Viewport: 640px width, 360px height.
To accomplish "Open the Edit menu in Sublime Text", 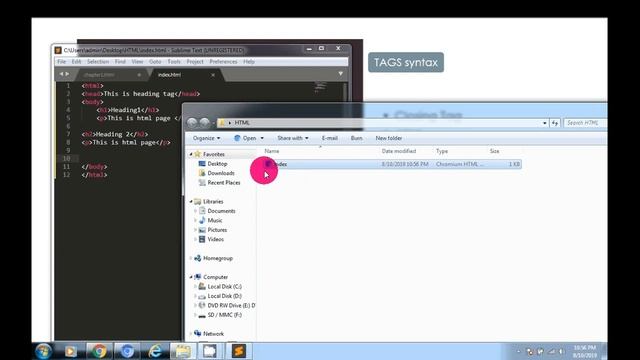I will pos(76,62).
